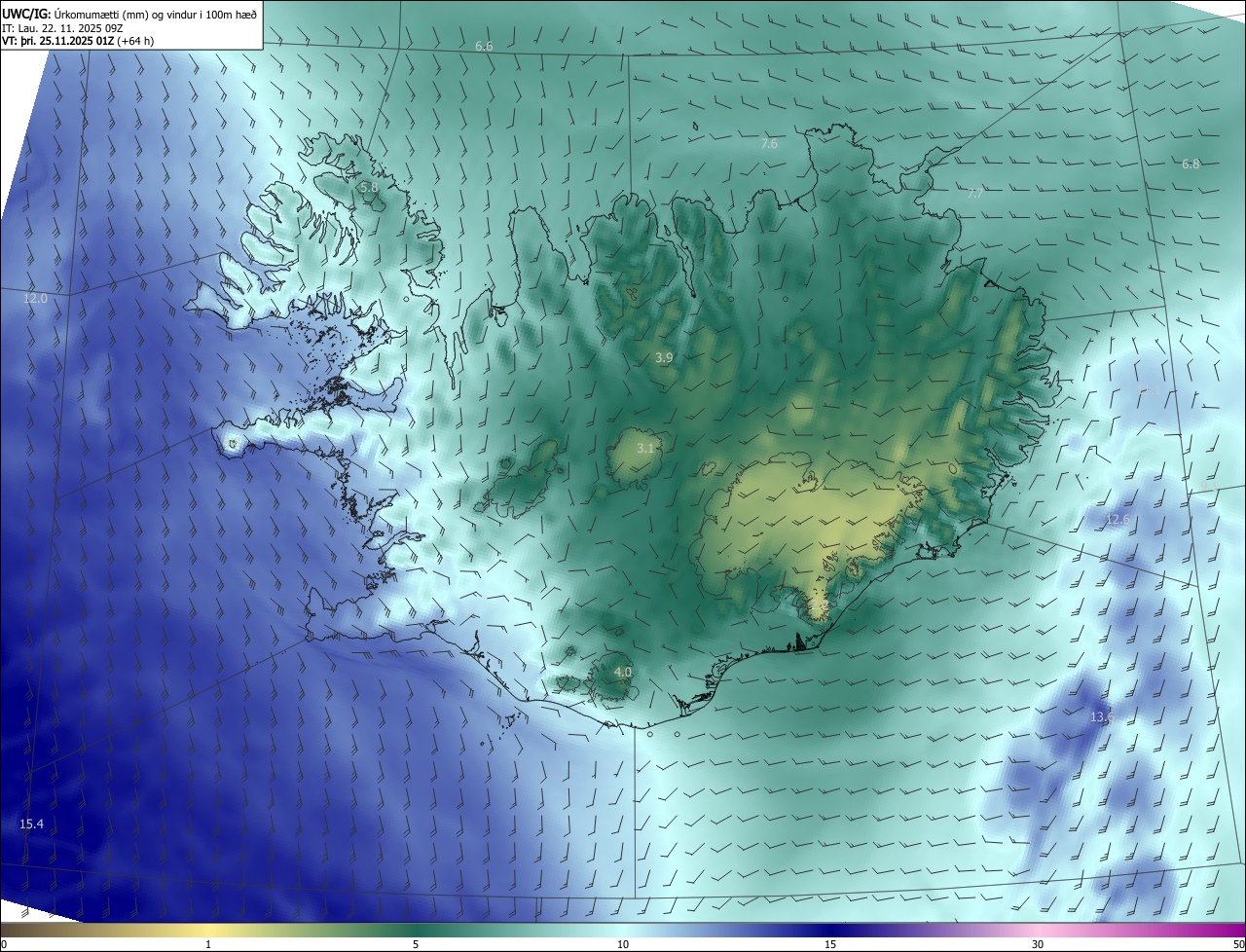
Task: Click the 7.7 value label
Action: pyautogui.click(x=975, y=194)
